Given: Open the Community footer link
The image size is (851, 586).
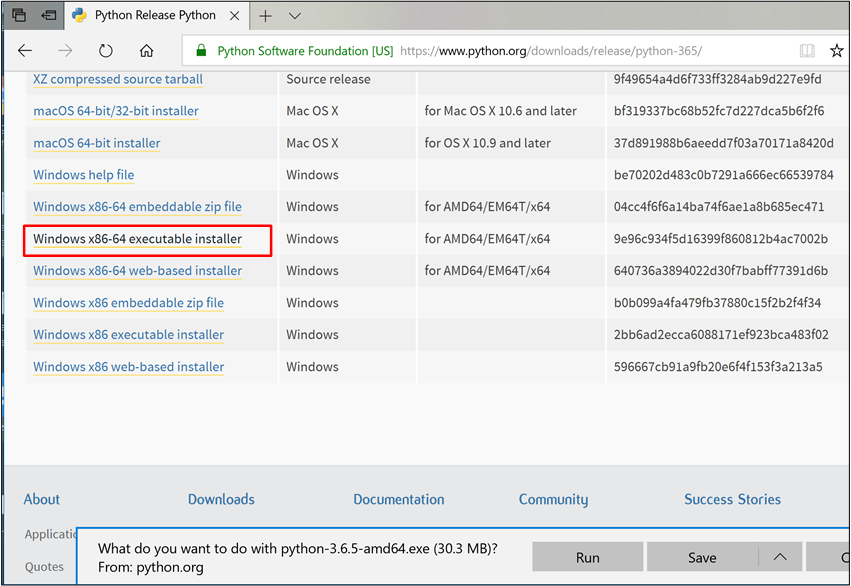Looking at the screenshot, I should point(553,499).
